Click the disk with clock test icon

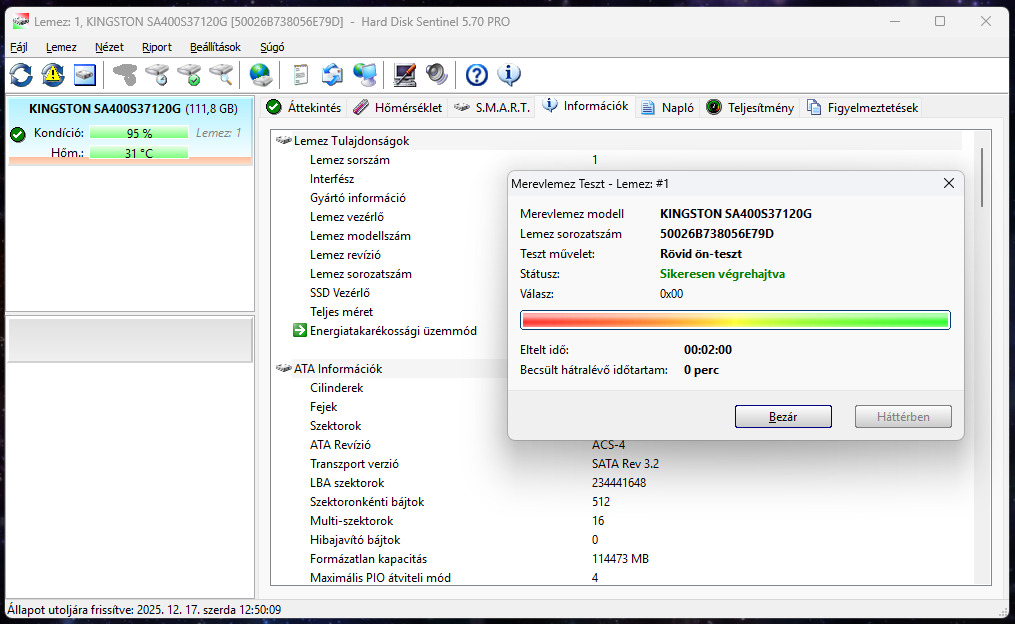click(157, 75)
